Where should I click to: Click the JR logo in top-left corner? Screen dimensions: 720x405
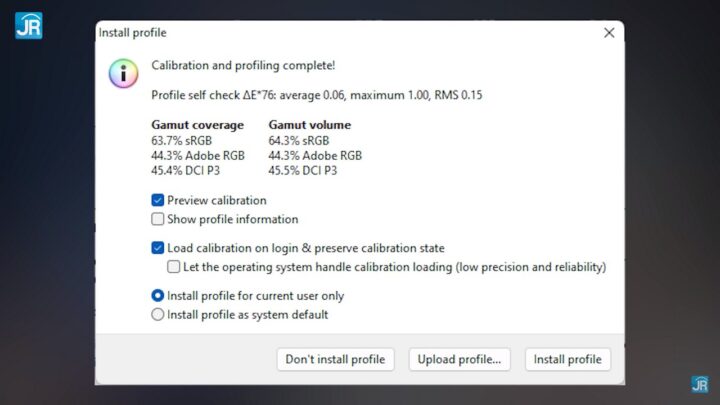(x=28, y=25)
